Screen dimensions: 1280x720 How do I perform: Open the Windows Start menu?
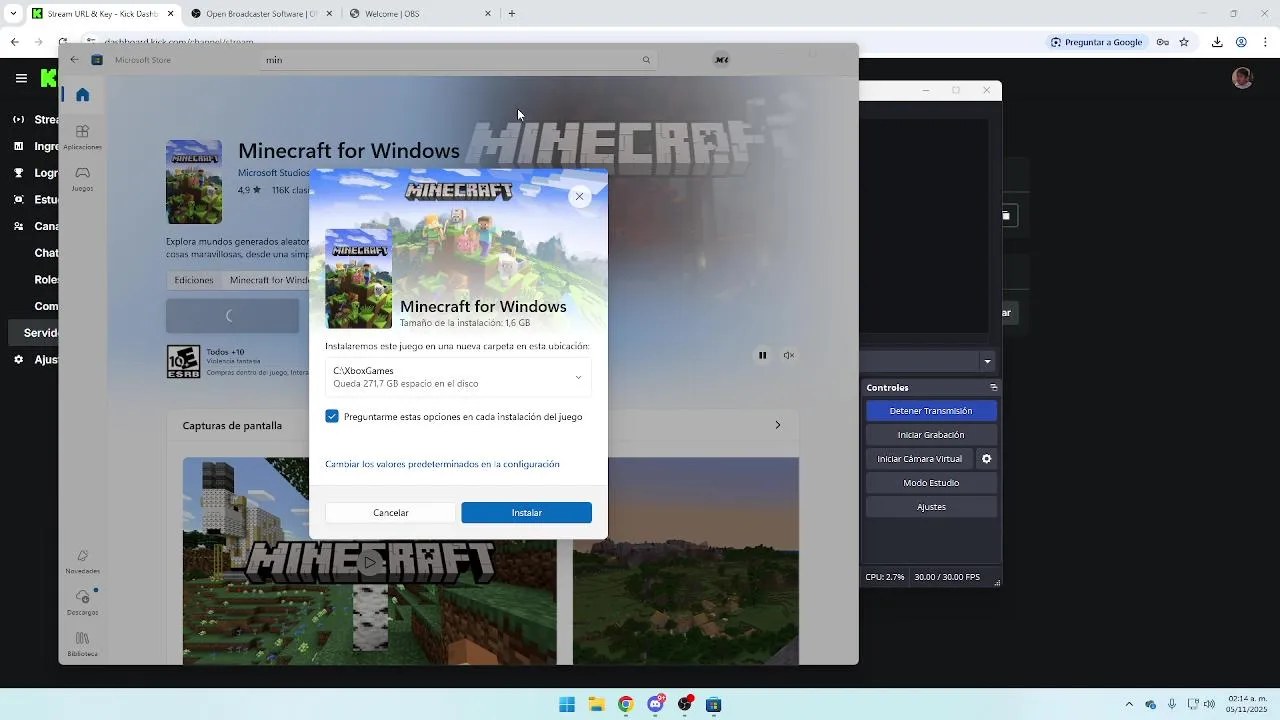pos(567,704)
